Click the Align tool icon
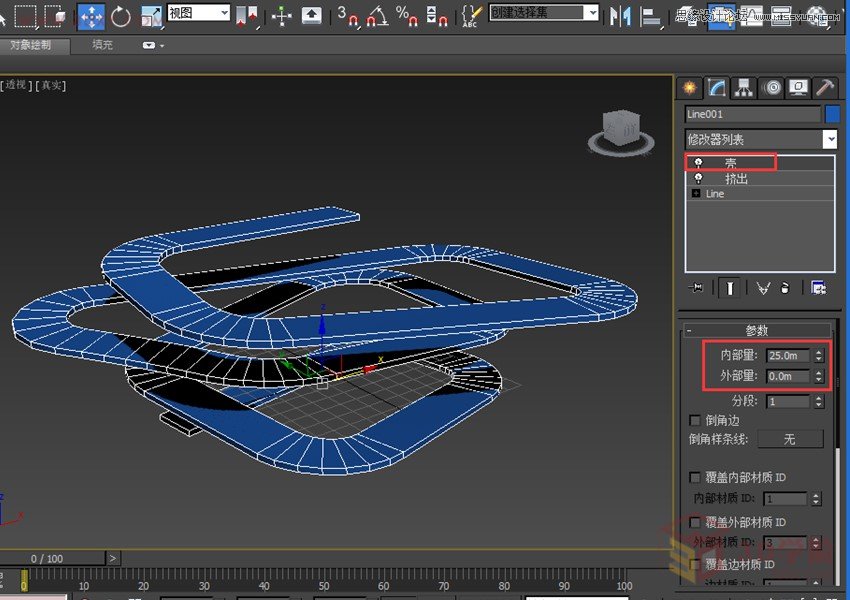The width and height of the screenshot is (850, 600). (x=650, y=16)
